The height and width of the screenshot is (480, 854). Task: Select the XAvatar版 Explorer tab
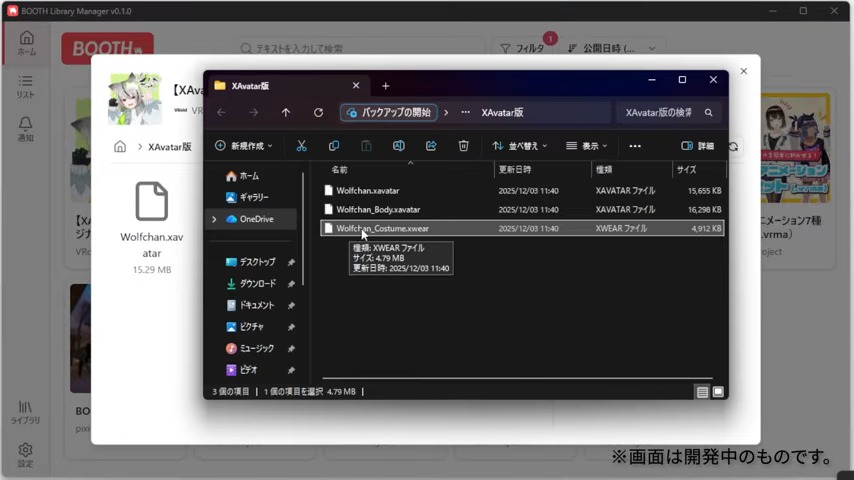(x=280, y=86)
